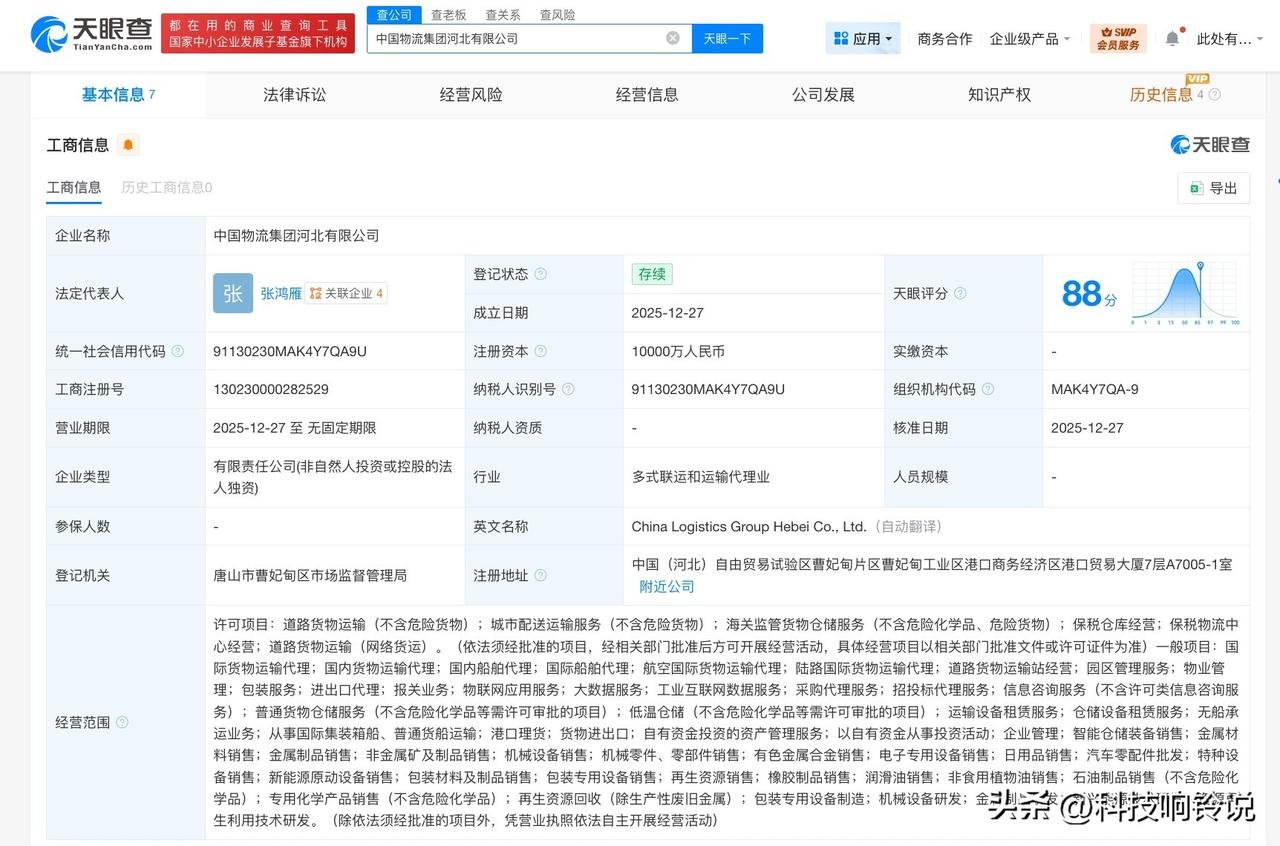Select the 查老板 search tab
The height and width of the screenshot is (846, 1280).
tap(448, 14)
